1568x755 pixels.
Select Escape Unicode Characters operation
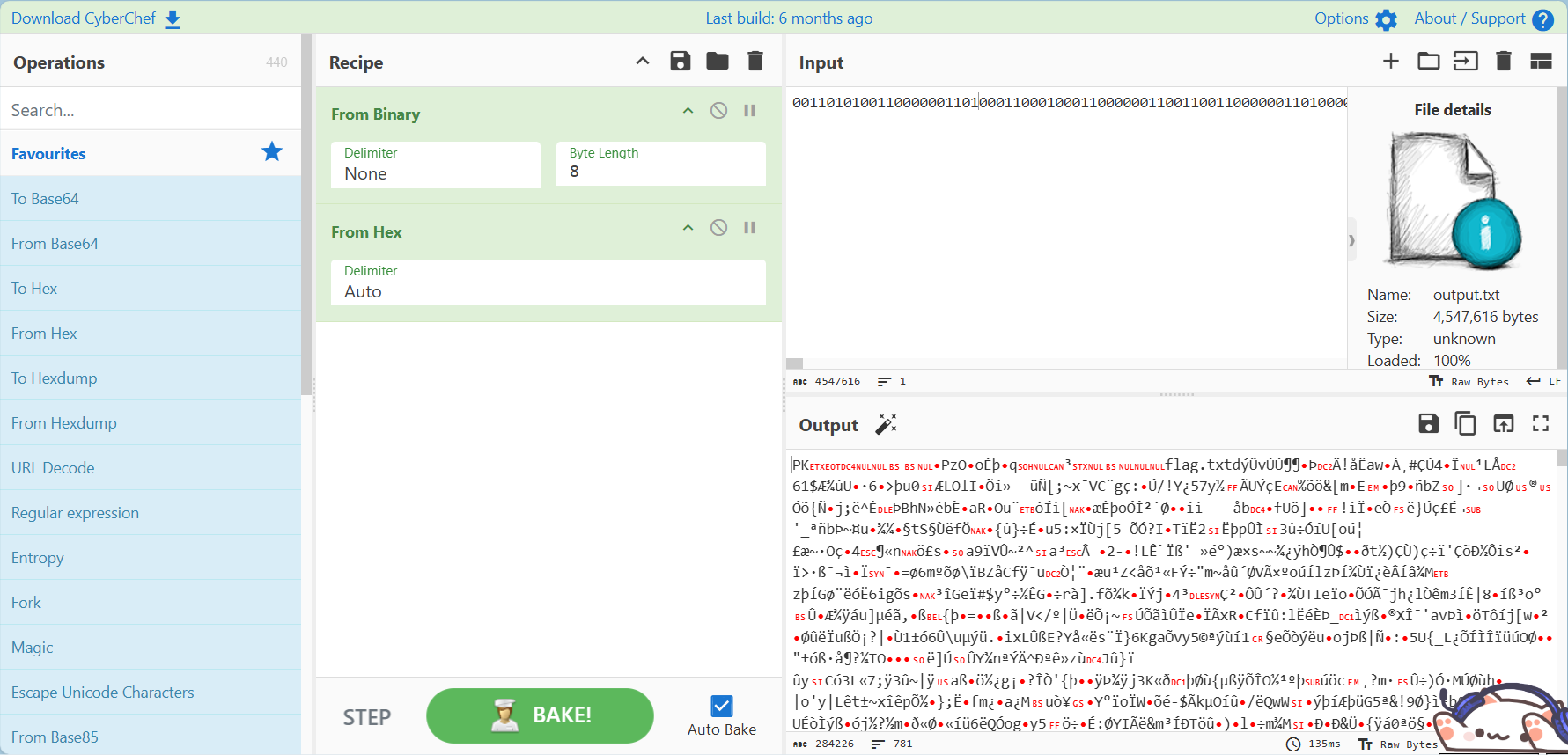[151, 693]
